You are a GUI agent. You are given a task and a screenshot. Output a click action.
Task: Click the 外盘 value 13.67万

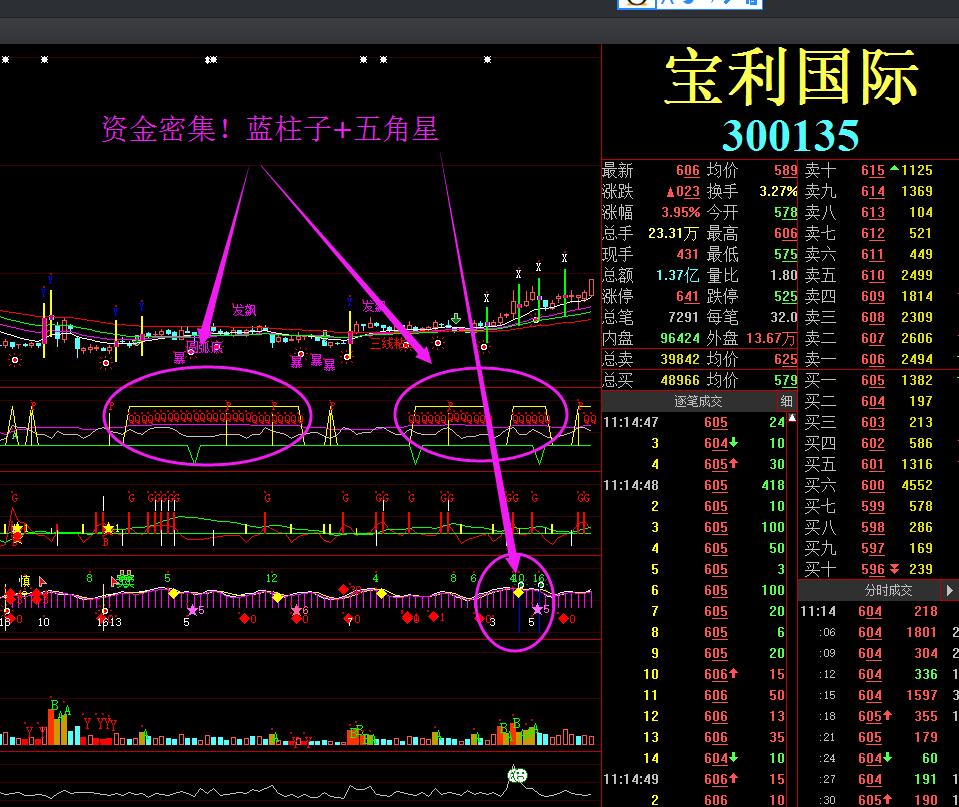pyautogui.click(x=771, y=338)
